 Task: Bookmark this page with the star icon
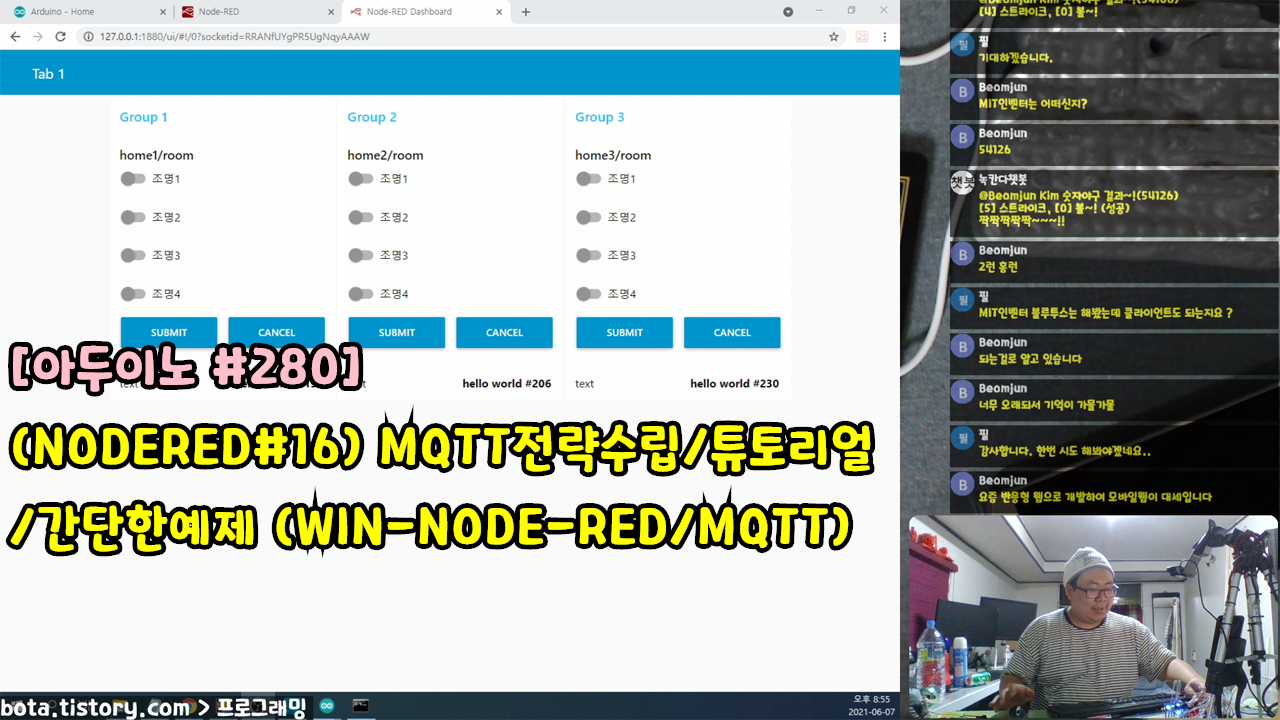(834, 36)
